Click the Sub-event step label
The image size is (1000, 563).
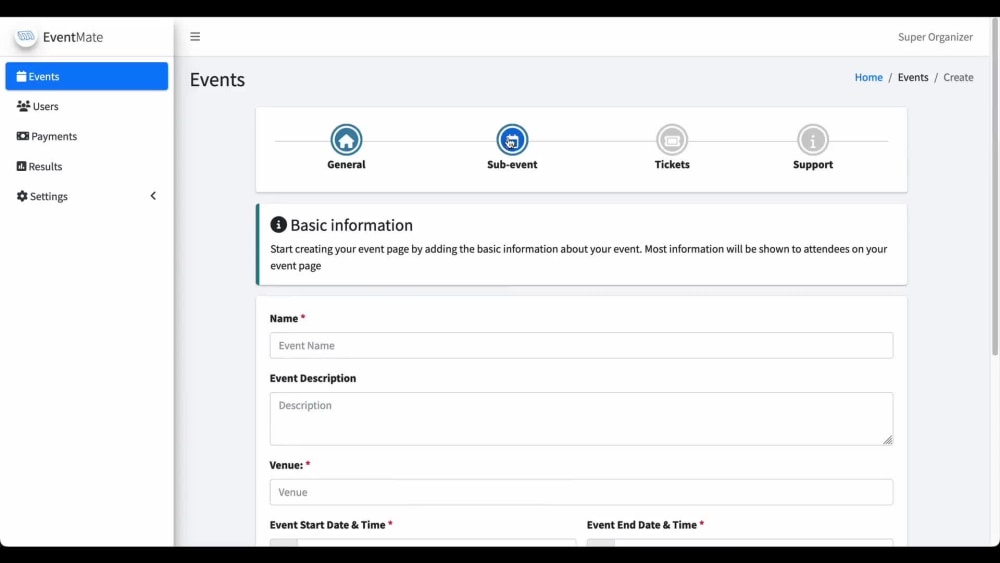(x=512, y=165)
